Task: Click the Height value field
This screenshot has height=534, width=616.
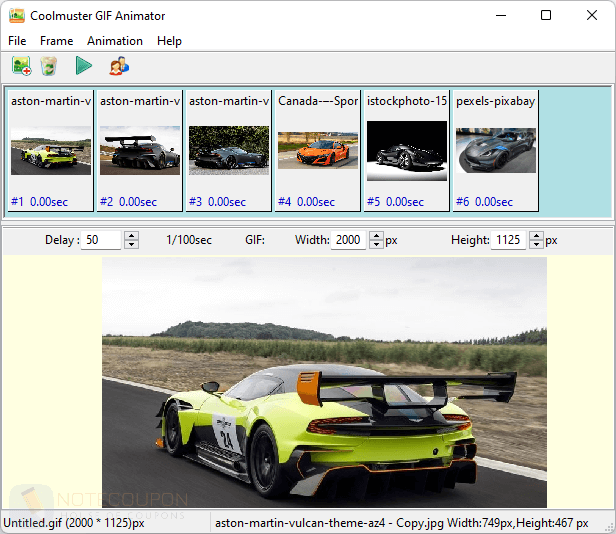Action: pos(509,240)
